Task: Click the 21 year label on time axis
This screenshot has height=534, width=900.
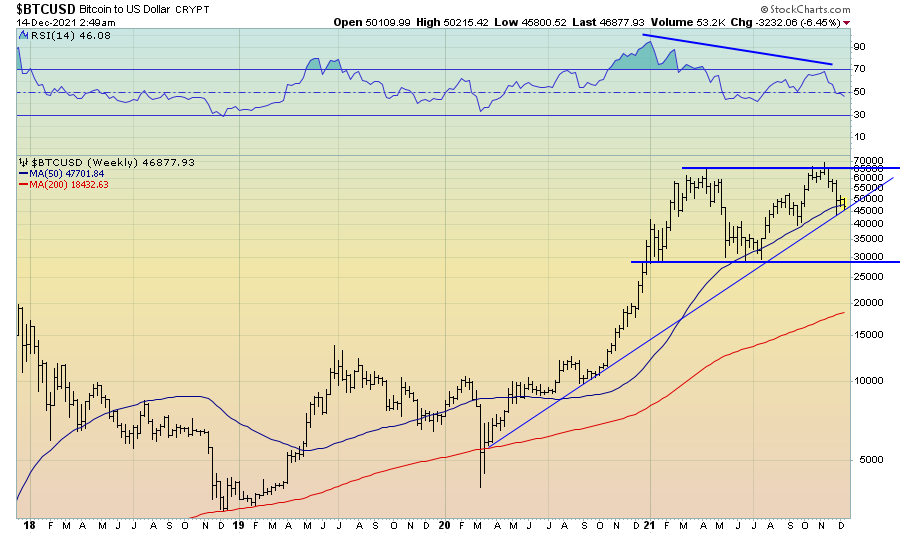Action: (x=648, y=524)
